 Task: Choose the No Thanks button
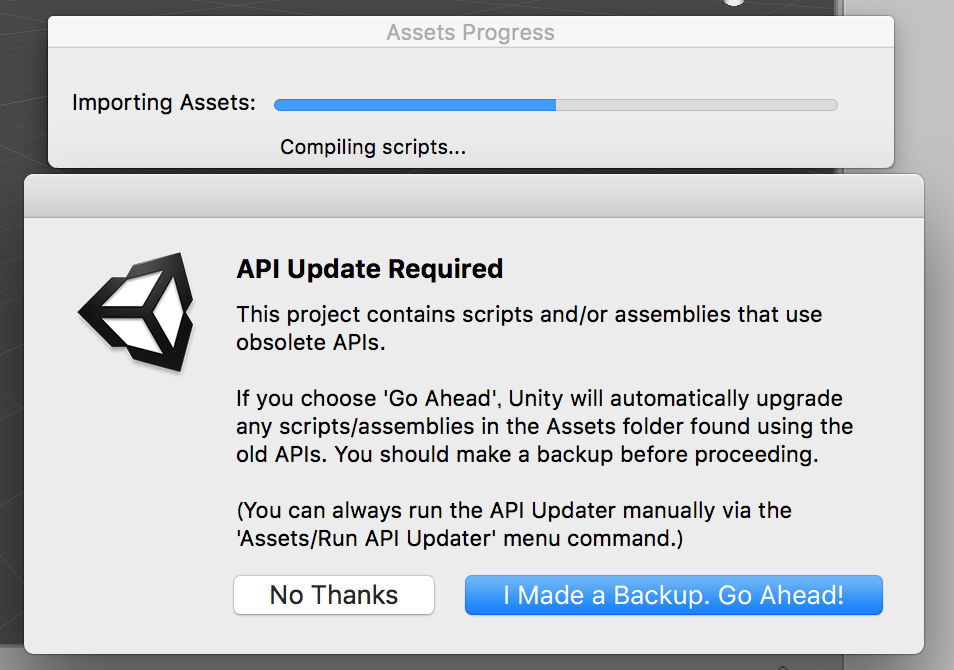pos(334,595)
